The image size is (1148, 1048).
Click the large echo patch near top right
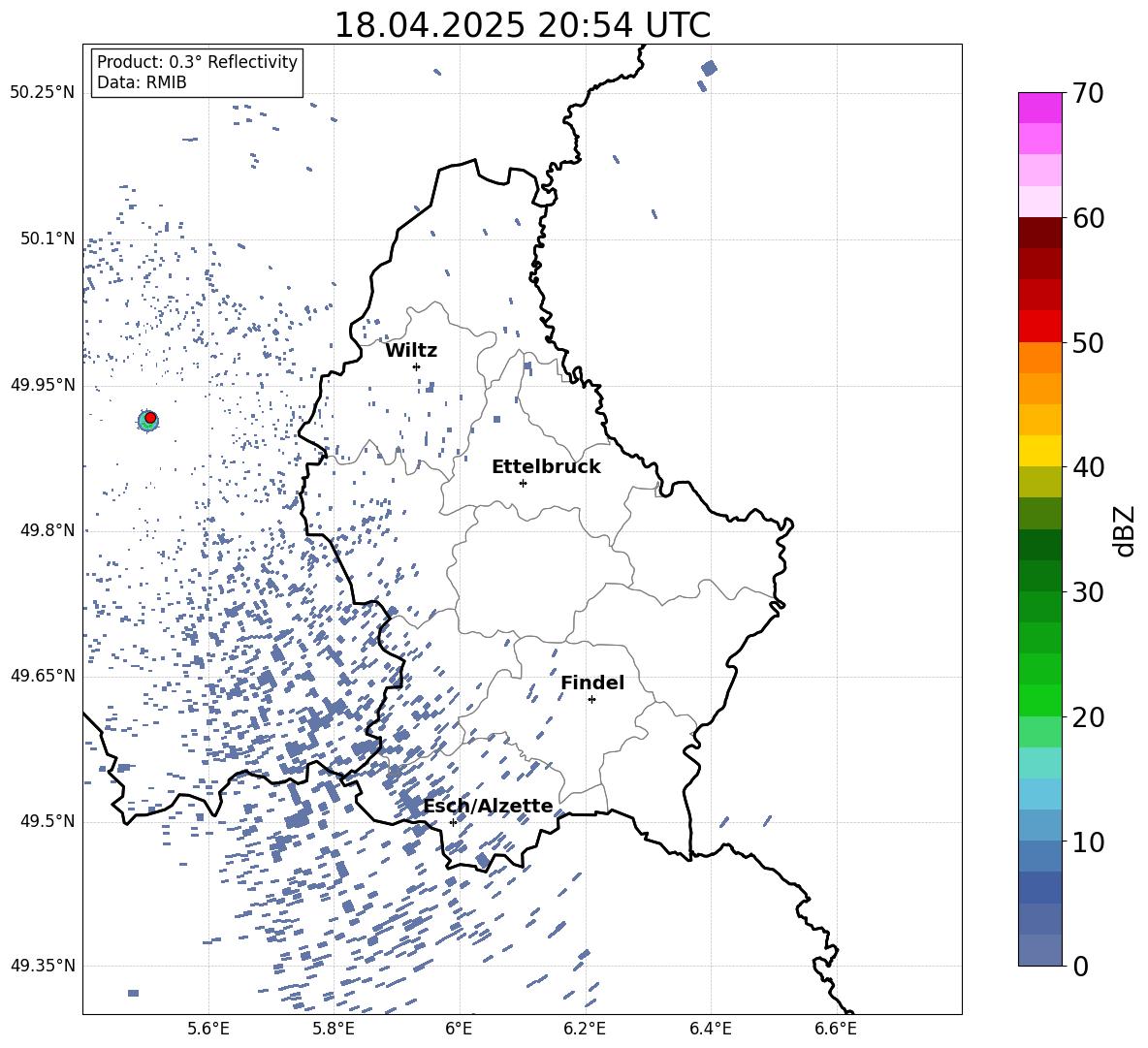(709, 69)
